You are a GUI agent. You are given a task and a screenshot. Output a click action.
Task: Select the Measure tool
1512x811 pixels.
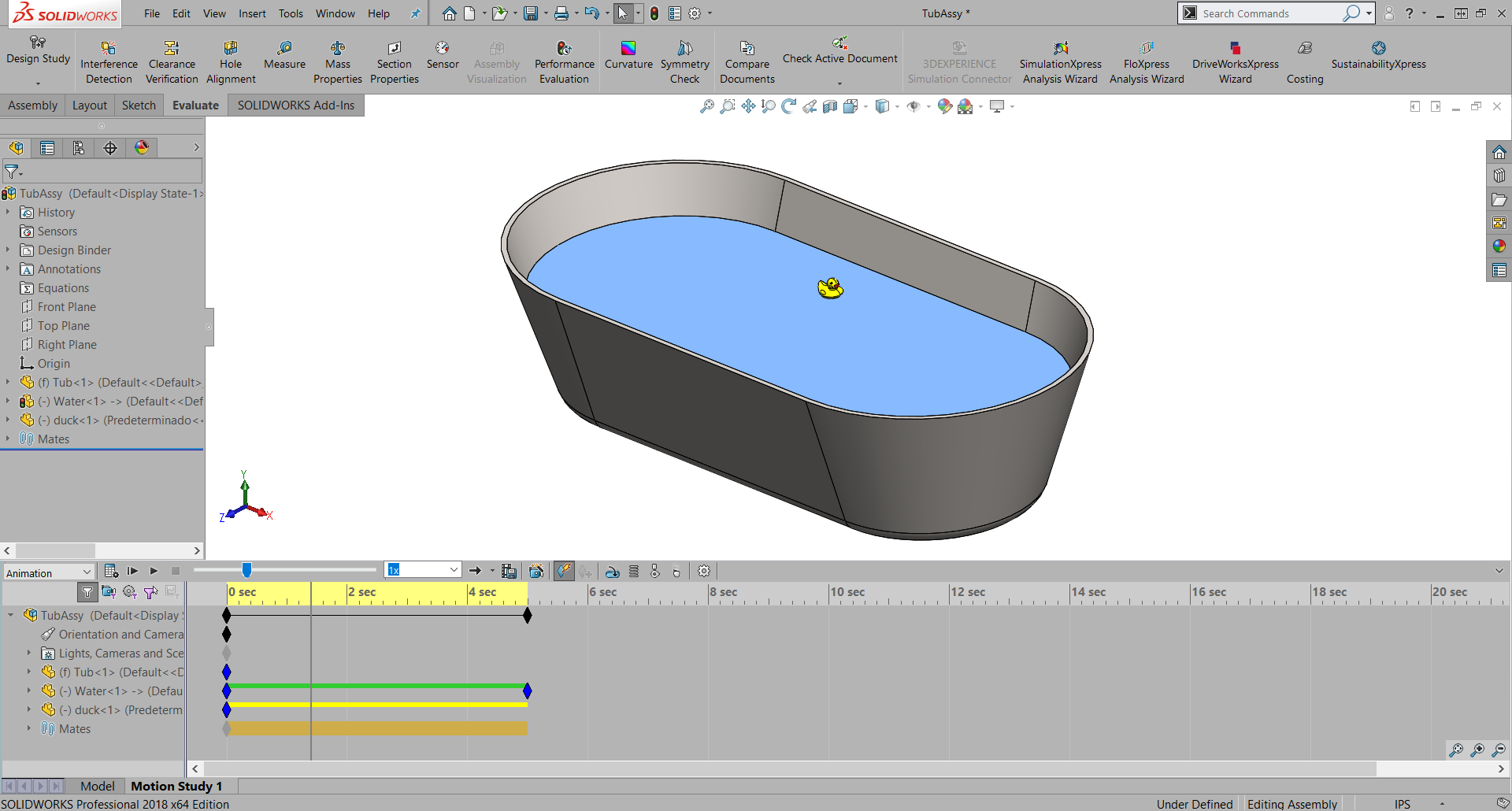point(284,55)
